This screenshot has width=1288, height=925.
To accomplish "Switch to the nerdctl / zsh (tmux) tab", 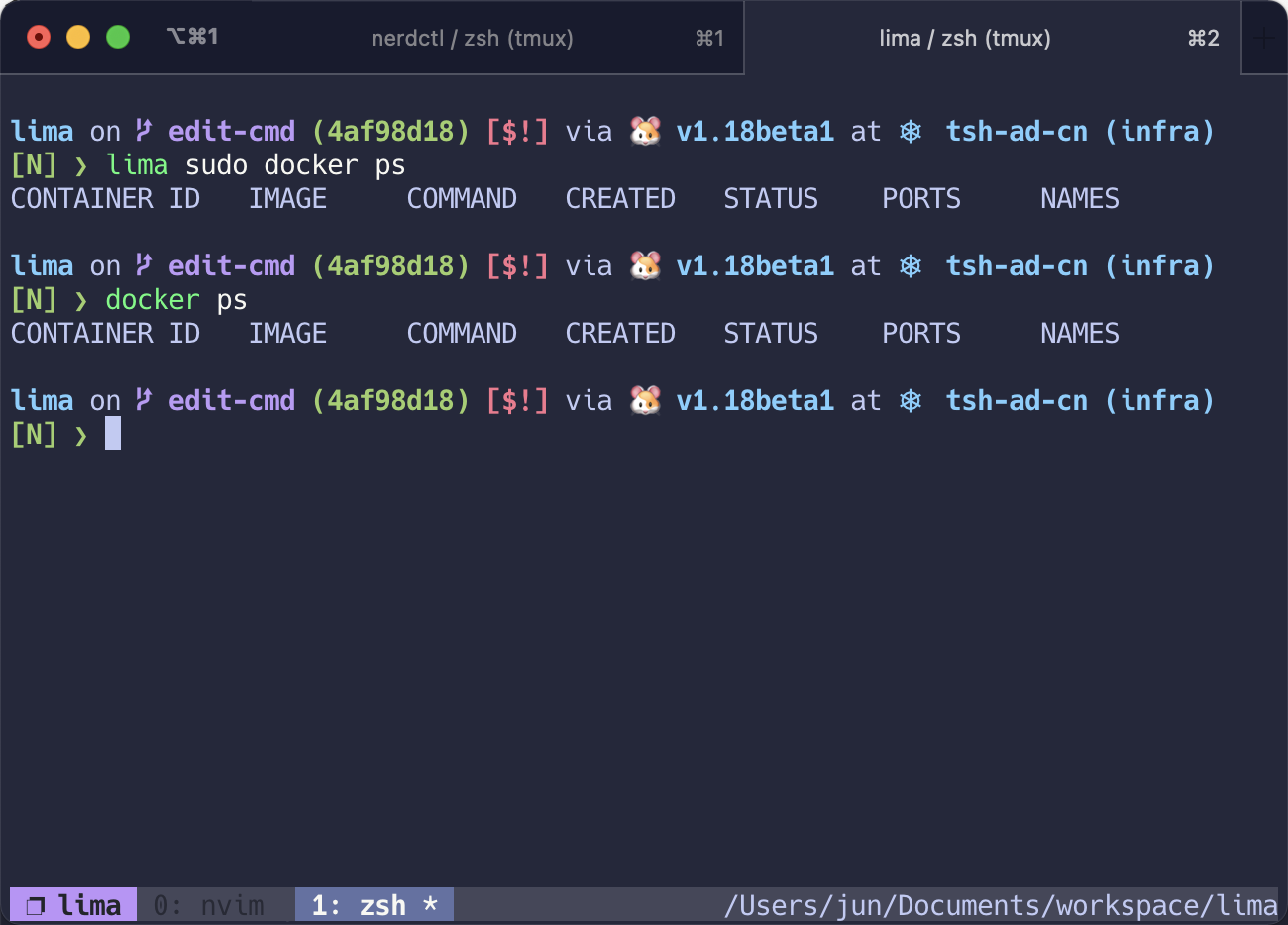I will (x=472, y=38).
